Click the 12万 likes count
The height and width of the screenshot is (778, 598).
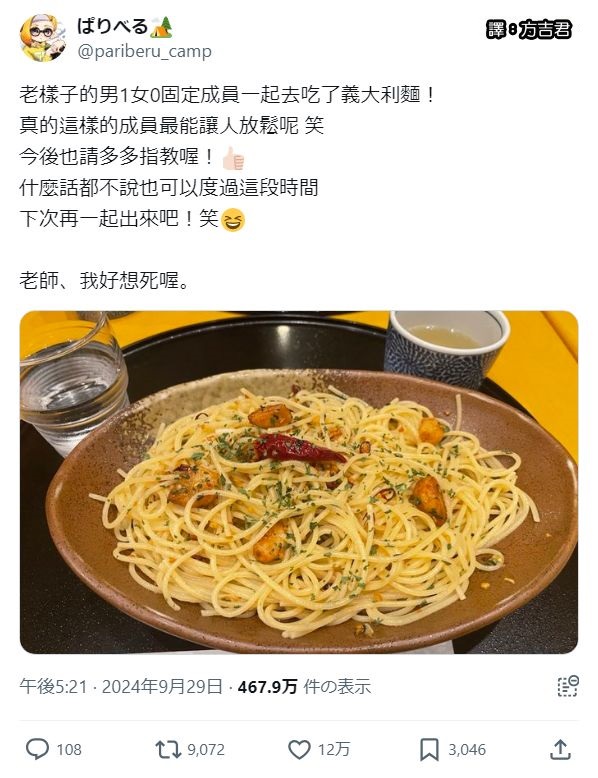click(x=334, y=750)
